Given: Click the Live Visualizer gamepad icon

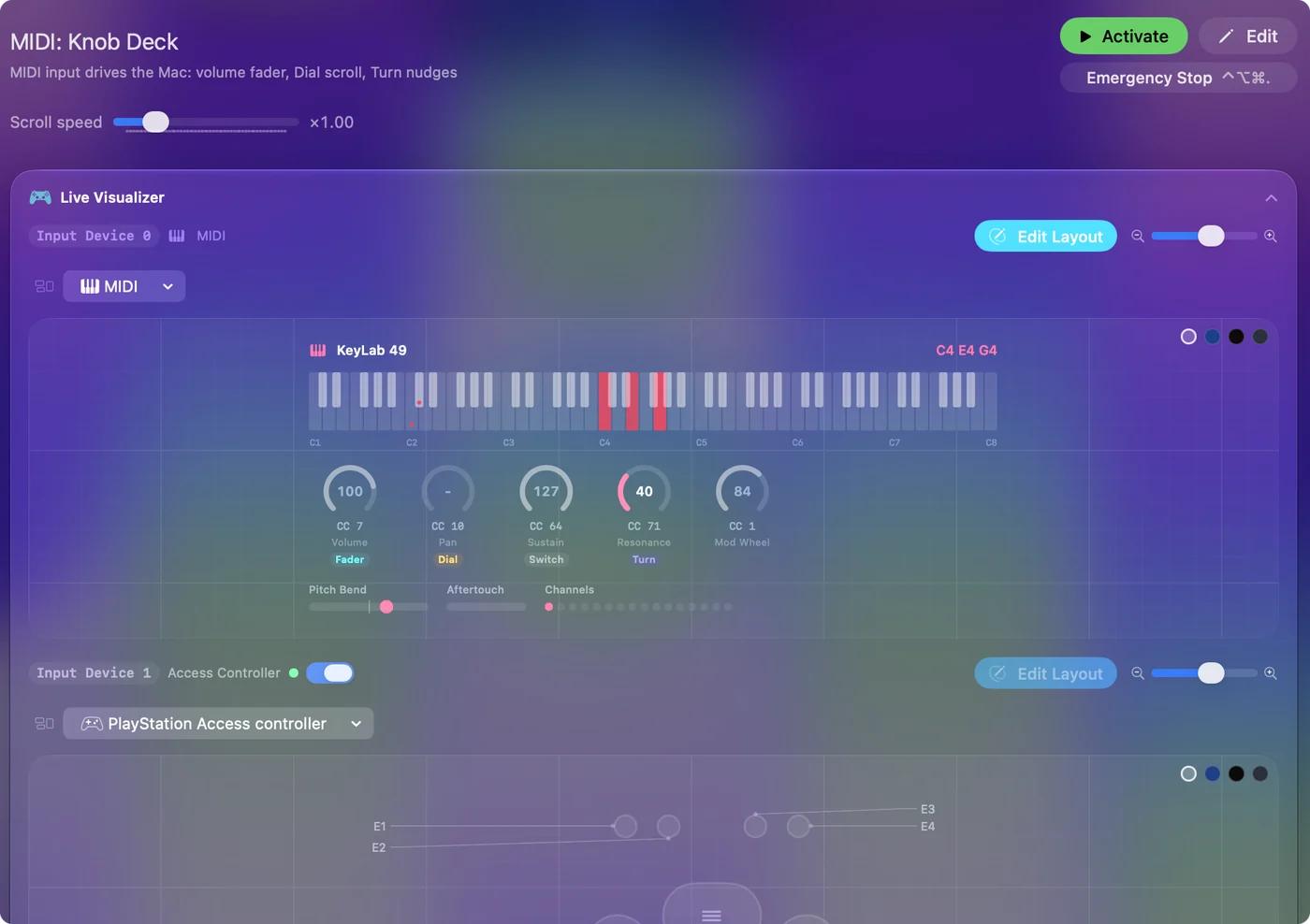Looking at the screenshot, I should [x=40, y=197].
